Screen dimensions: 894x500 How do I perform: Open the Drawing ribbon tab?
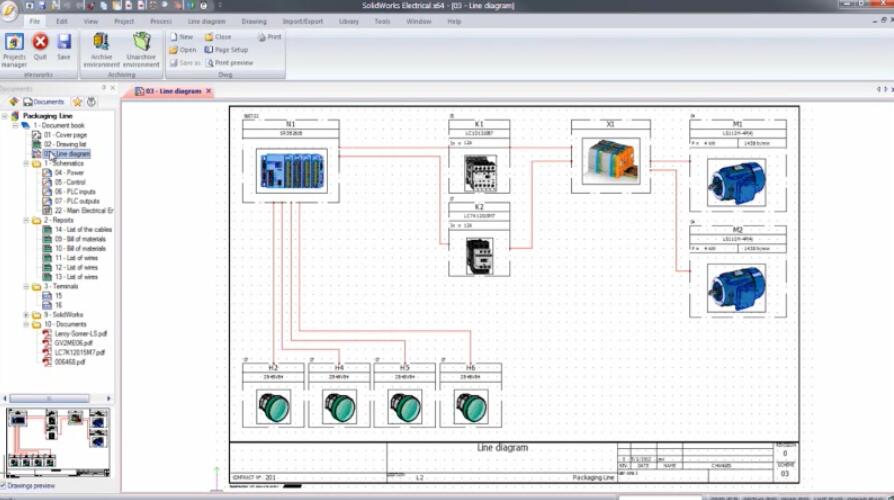tap(254, 21)
